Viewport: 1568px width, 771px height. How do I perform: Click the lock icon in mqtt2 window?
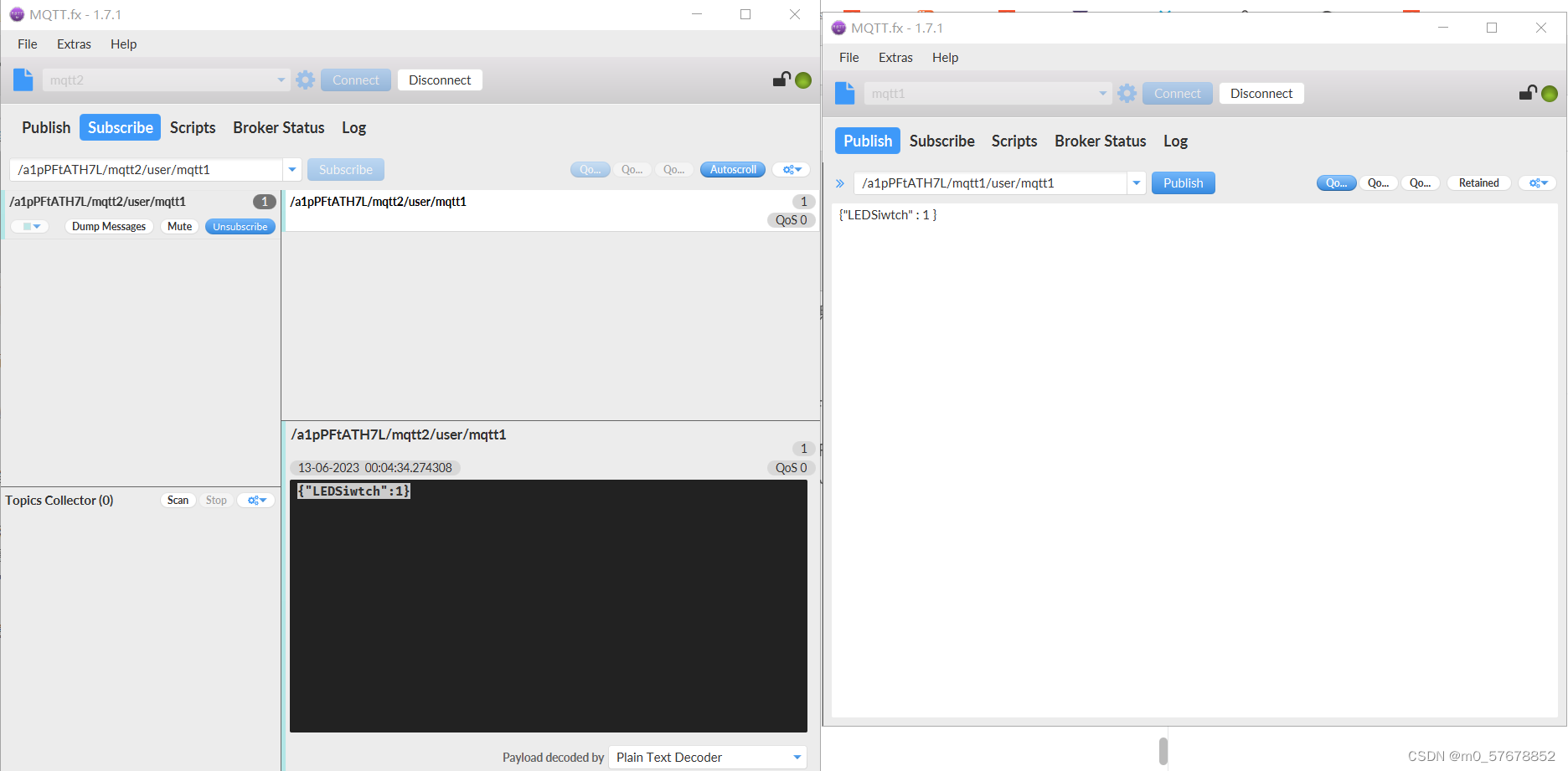coord(781,80)
